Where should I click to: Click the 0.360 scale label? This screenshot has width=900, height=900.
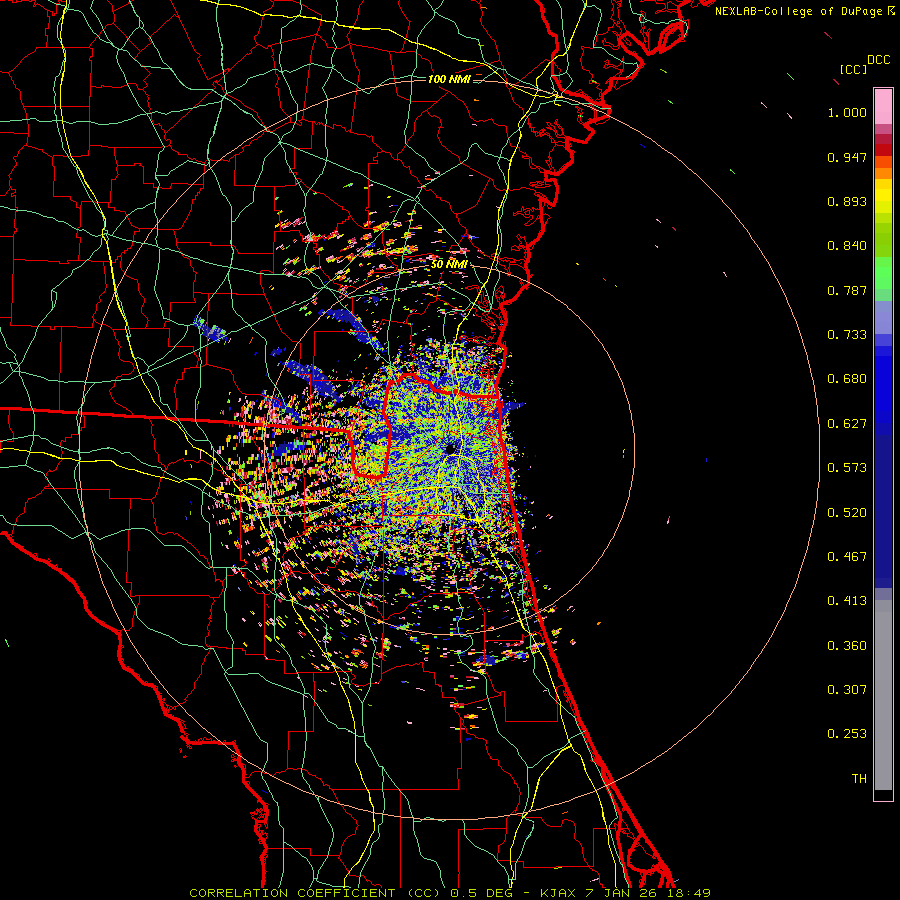847,646
